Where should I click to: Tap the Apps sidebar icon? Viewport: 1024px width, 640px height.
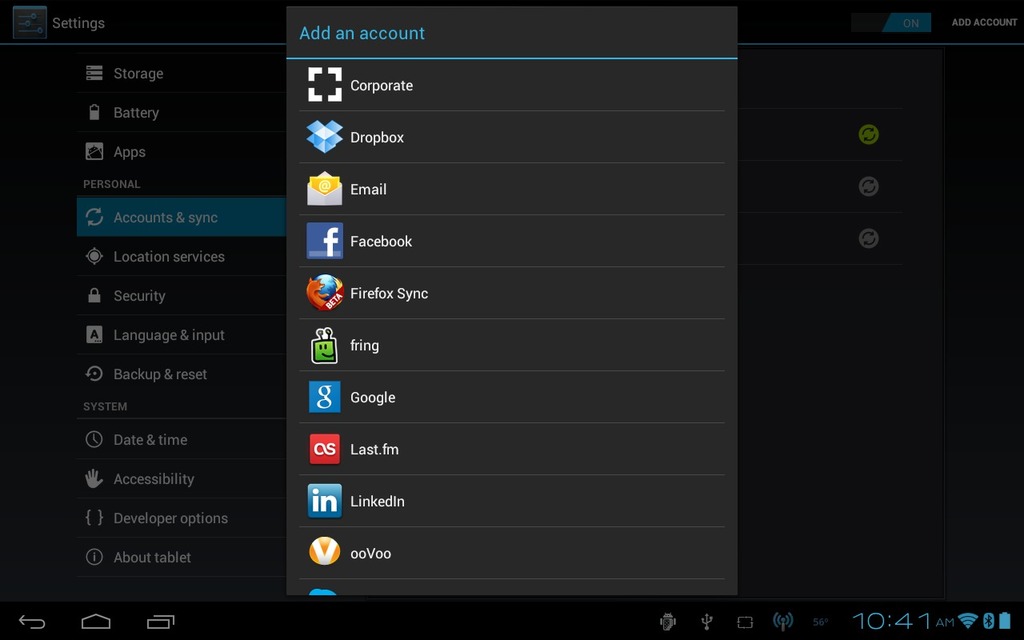coord(94,152)
